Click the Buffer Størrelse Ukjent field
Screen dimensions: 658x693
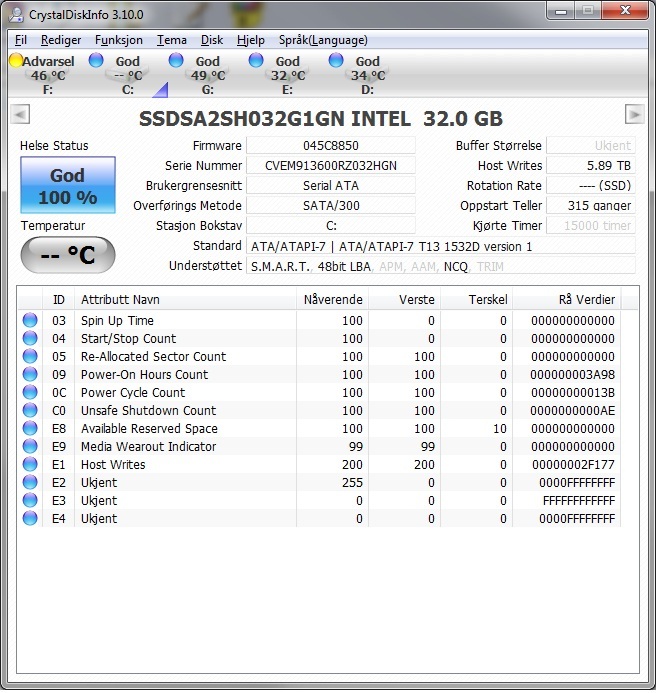[591, 145]
